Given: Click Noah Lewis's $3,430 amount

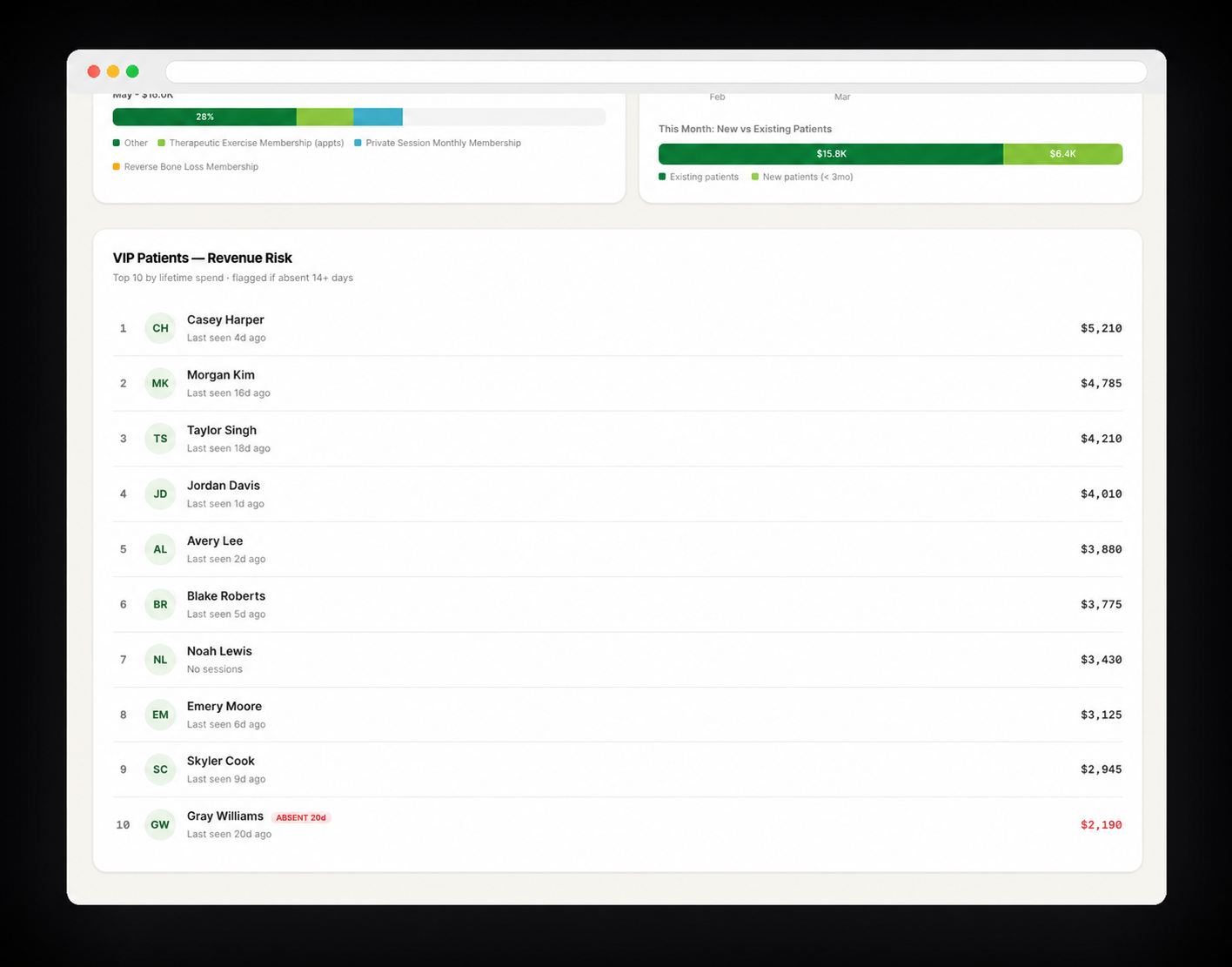Looking at the screenshot, I should pyautogui.click(x=1101, y=660).
